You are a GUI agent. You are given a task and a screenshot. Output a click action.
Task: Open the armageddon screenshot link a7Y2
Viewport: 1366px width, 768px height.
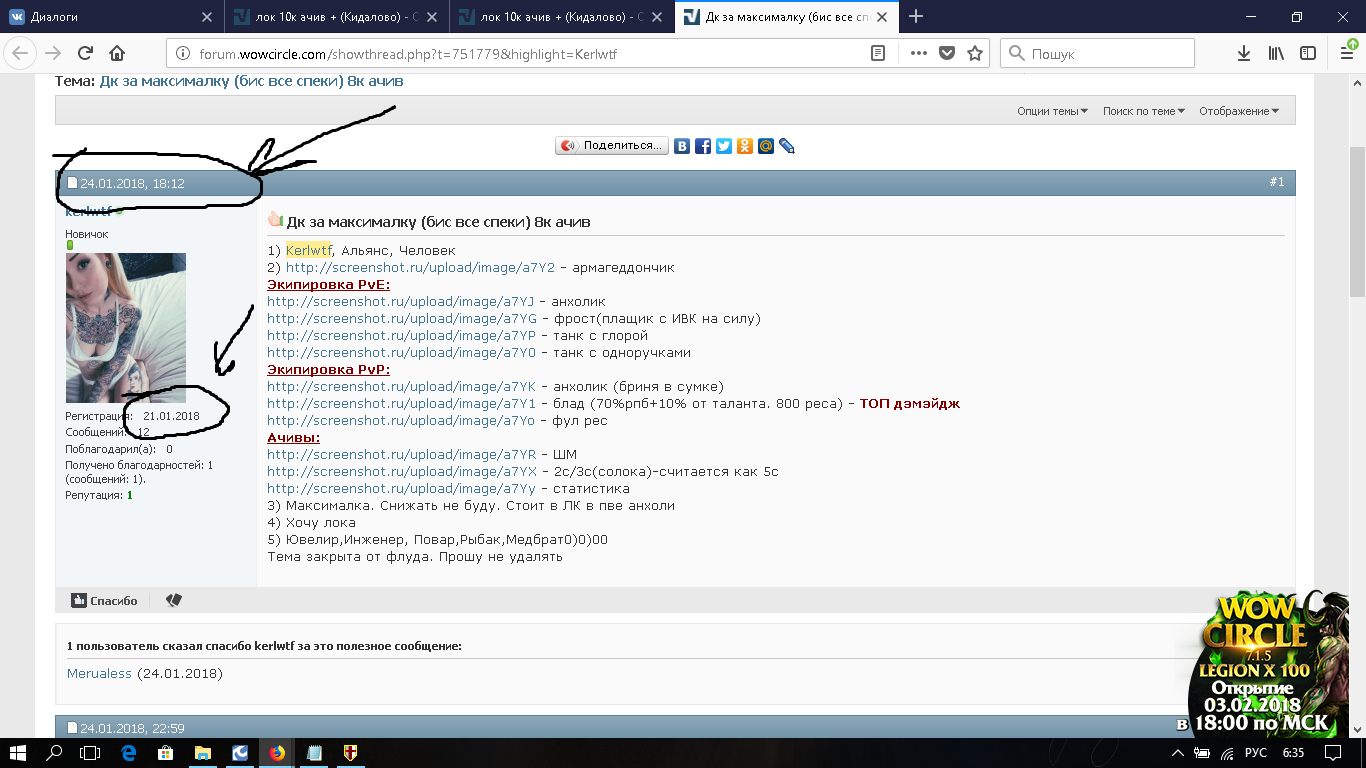[420, 268]
